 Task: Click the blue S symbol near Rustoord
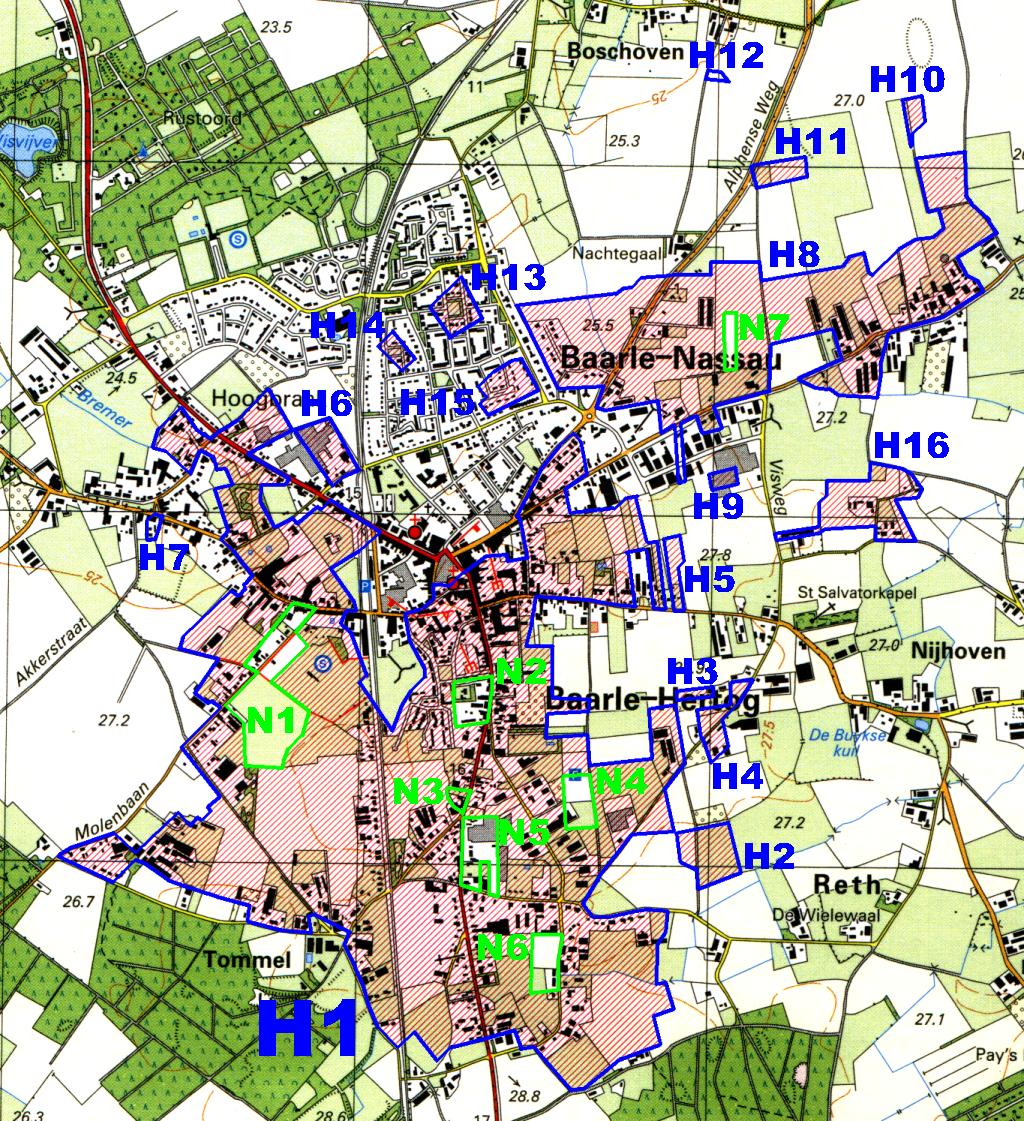[x=239, y=239]
